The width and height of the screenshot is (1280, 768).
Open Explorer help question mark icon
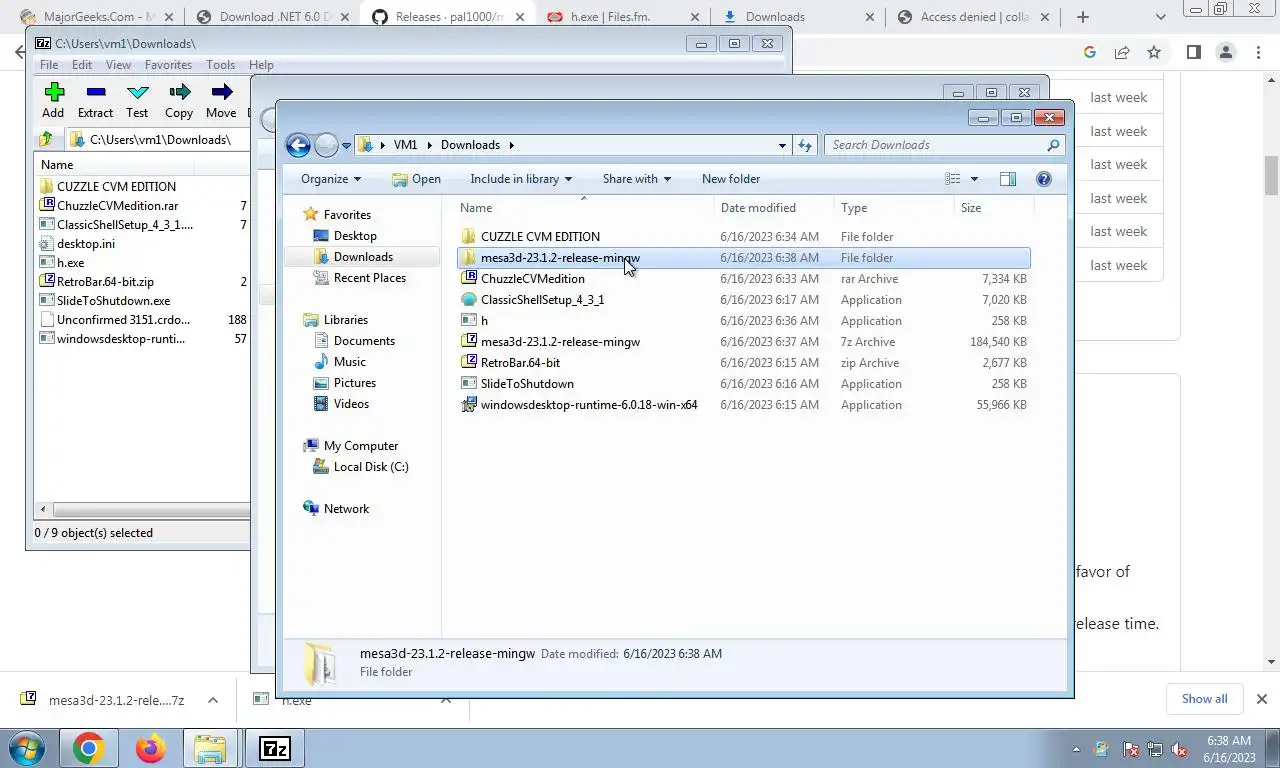[1044, 179]
